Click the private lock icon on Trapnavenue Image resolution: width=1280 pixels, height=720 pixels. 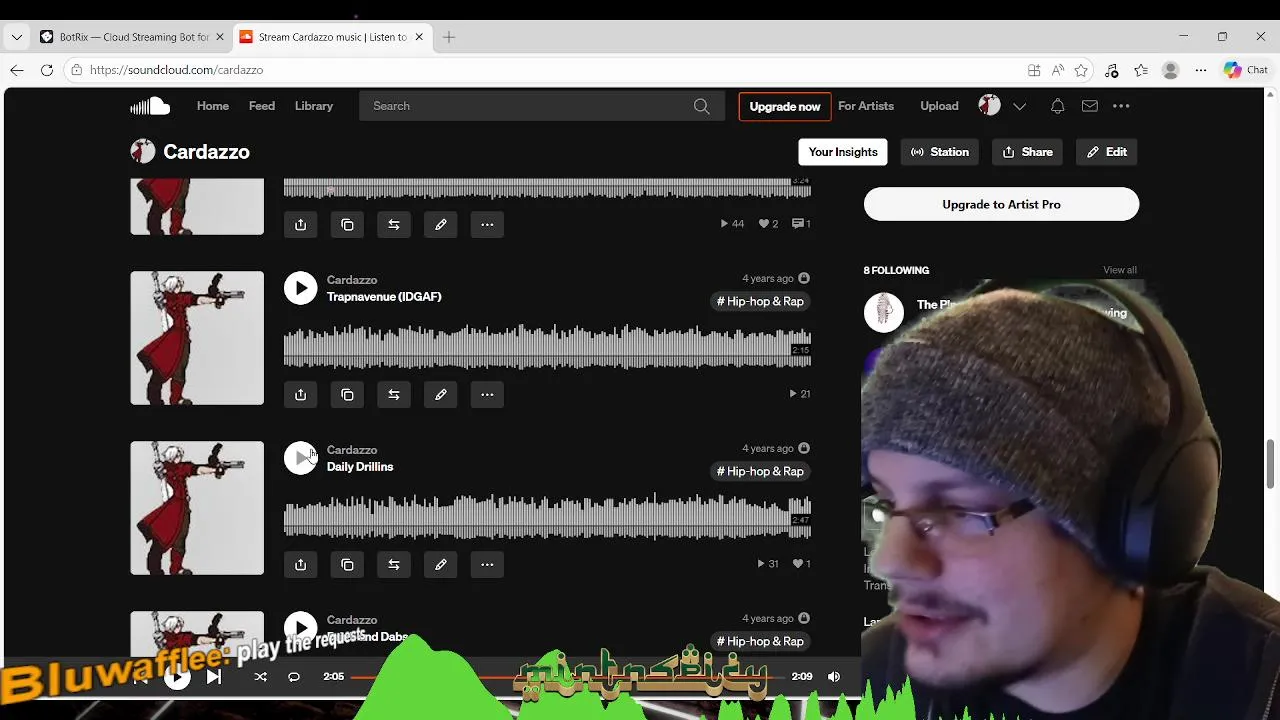pyautogui.click(x=804, y=278)
